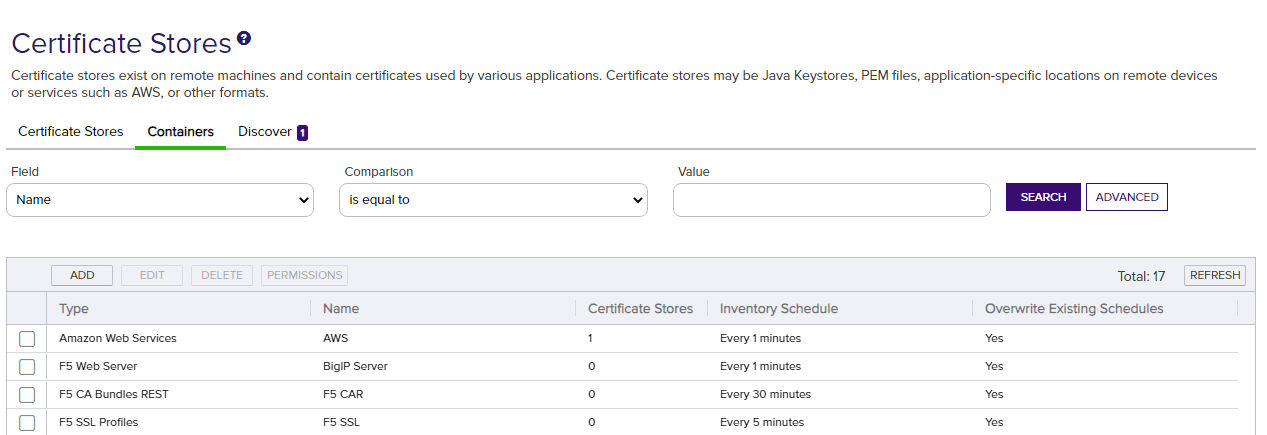Click the 'BigIP Server' name cell
The image size is (1267, 435).
tap(355, 366)
